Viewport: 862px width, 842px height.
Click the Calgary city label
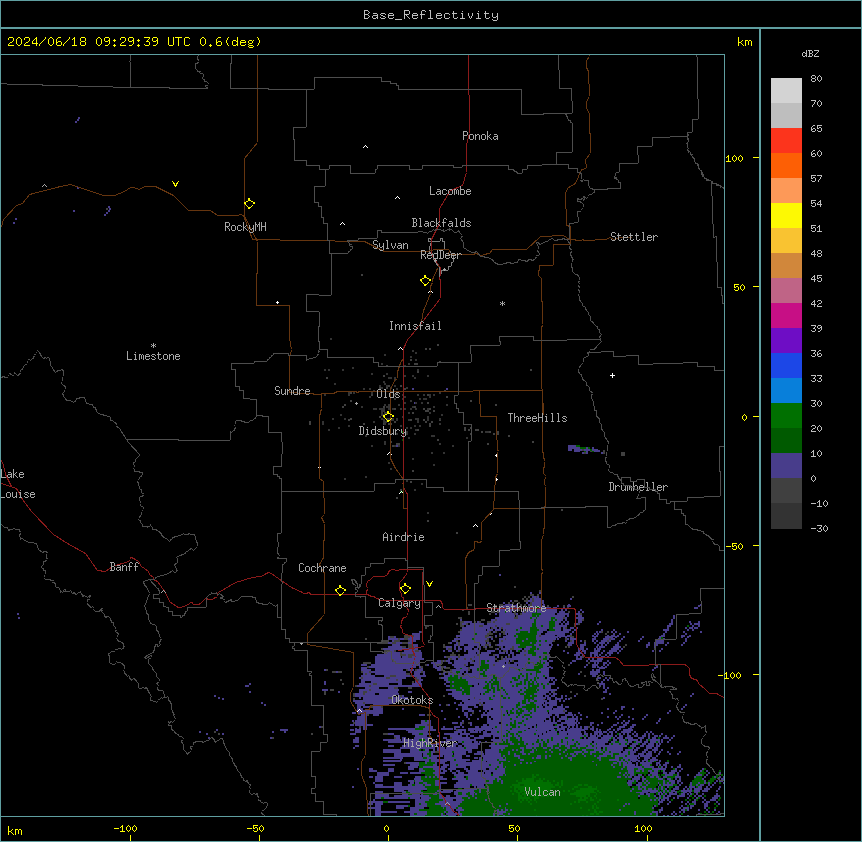coord(399,603)
